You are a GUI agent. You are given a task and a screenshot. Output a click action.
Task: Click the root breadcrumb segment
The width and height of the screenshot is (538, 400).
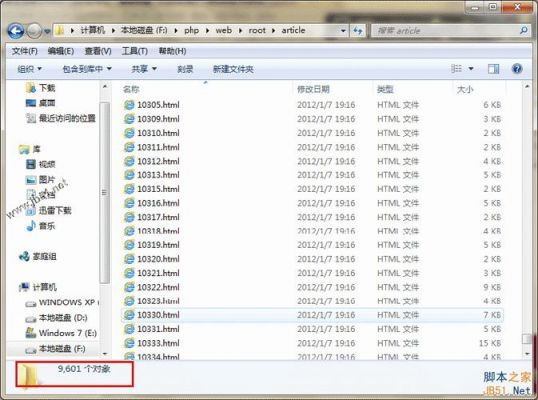coord(257,30)
